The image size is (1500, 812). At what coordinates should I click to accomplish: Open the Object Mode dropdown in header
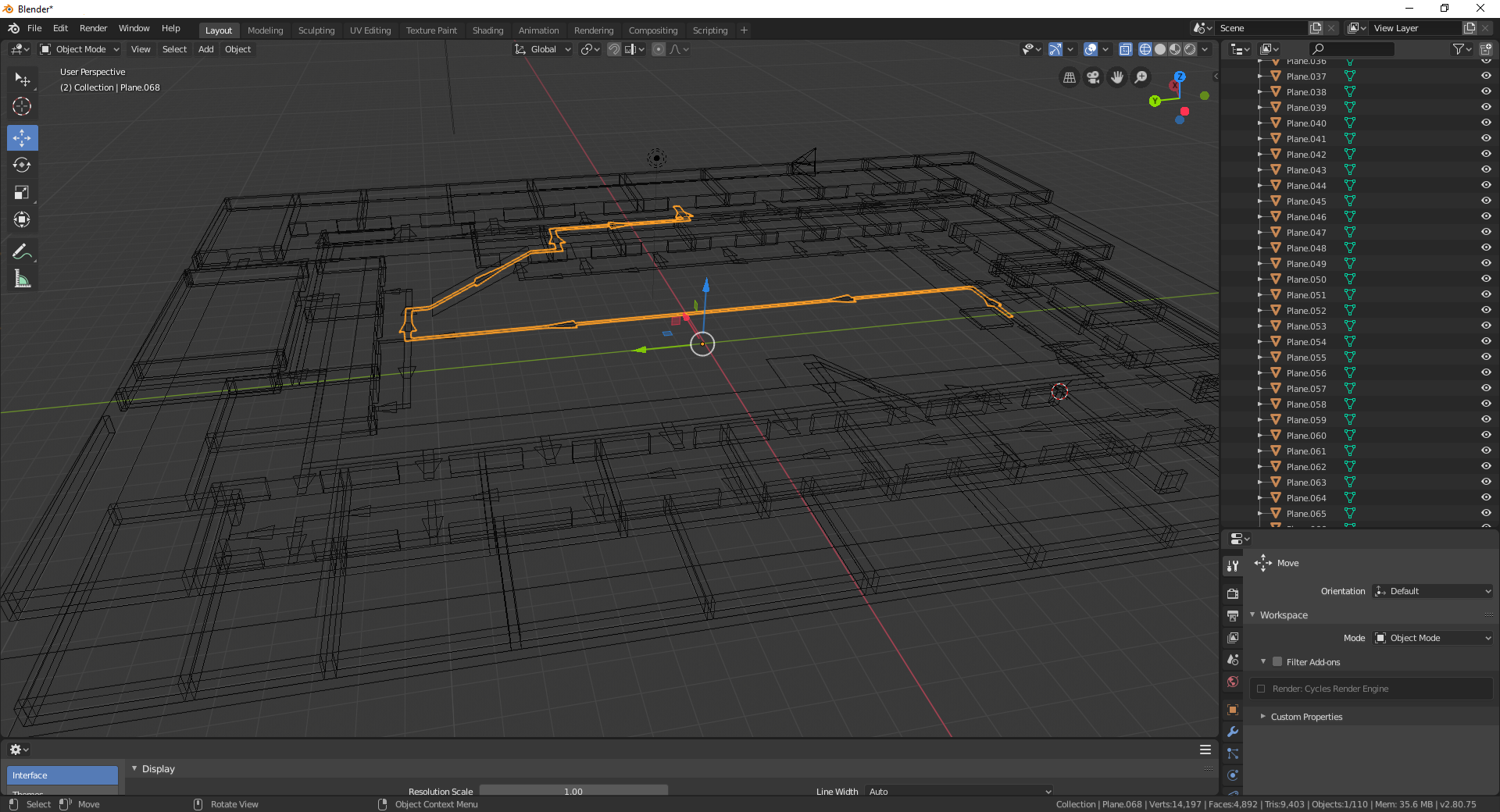click(80, 49)
